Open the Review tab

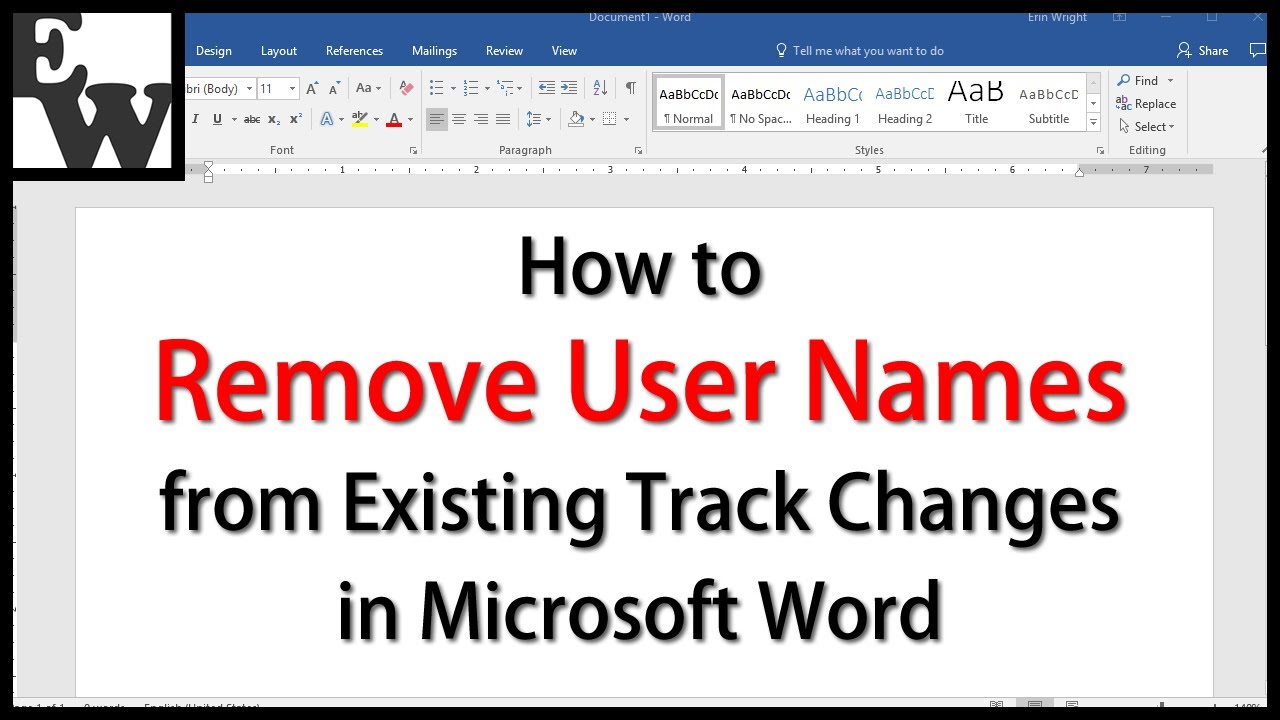504,50
